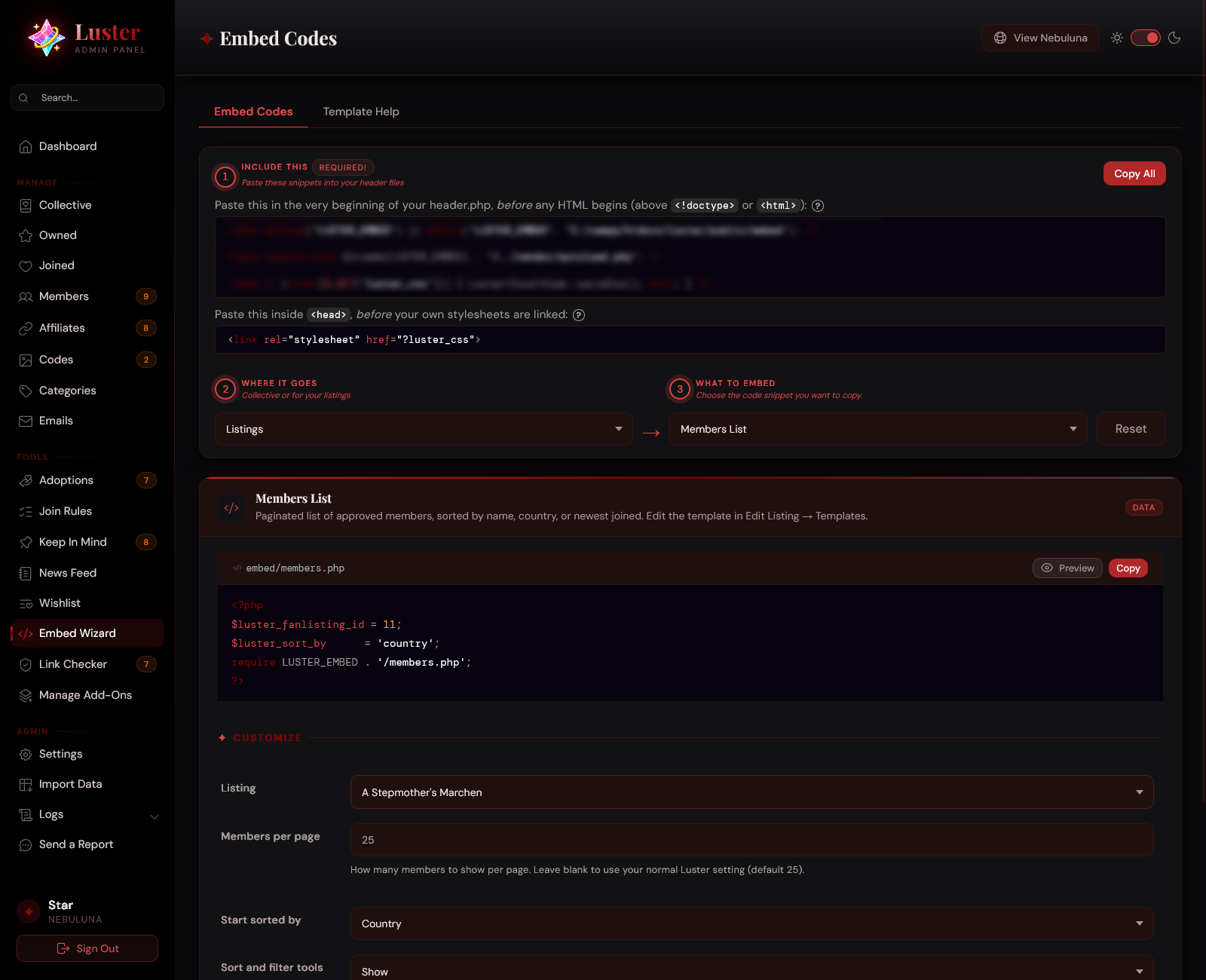
Task: Click the help icon after the header.php instruction
Action: tap(818, 205)
